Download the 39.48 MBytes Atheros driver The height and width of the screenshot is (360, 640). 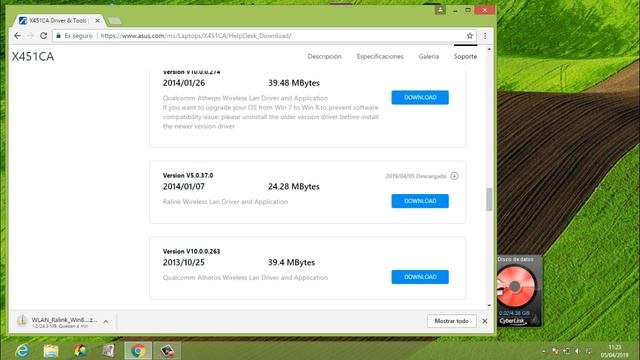(420, 98)
